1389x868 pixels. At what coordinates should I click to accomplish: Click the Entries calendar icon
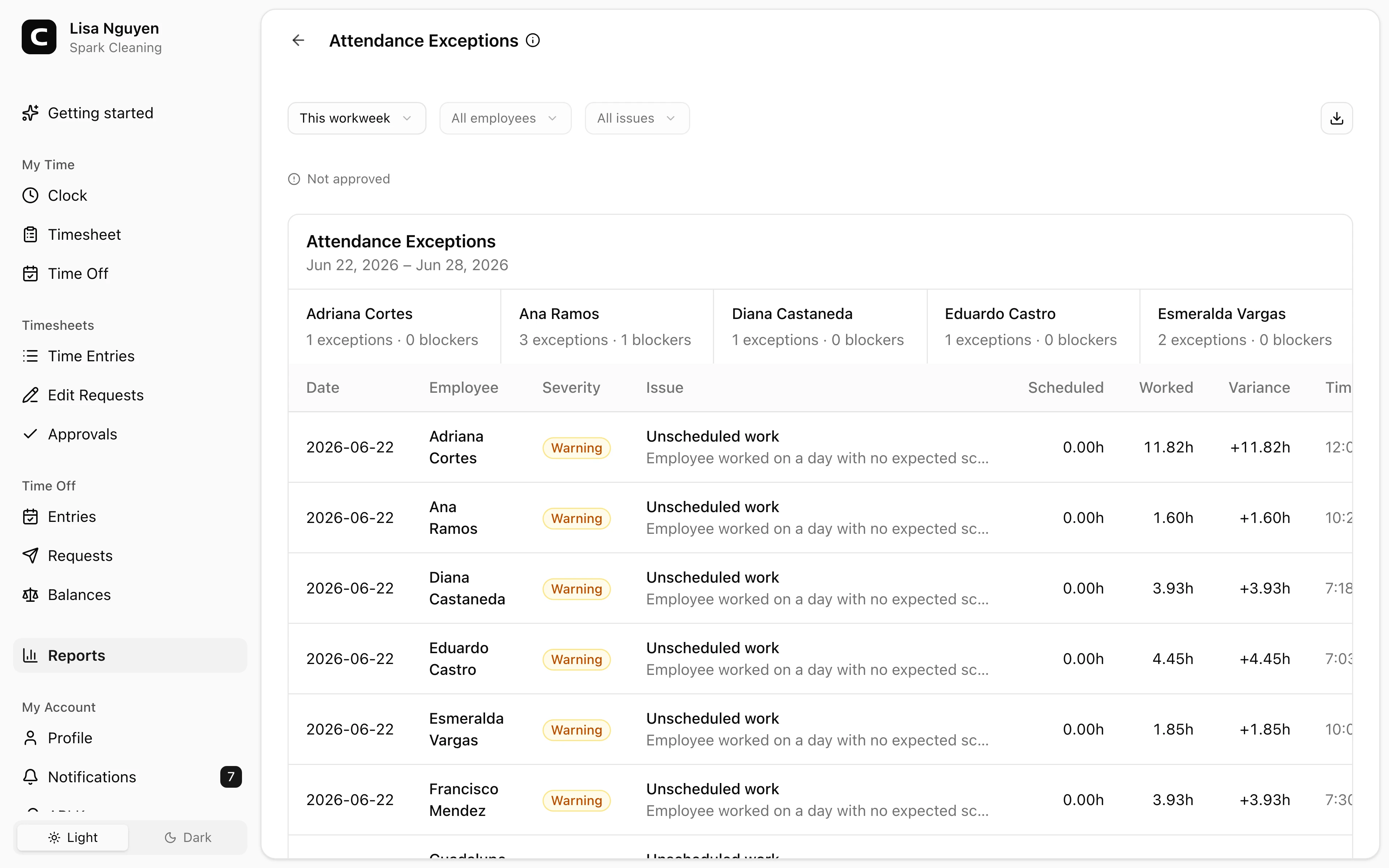click(x=30, y=517)
